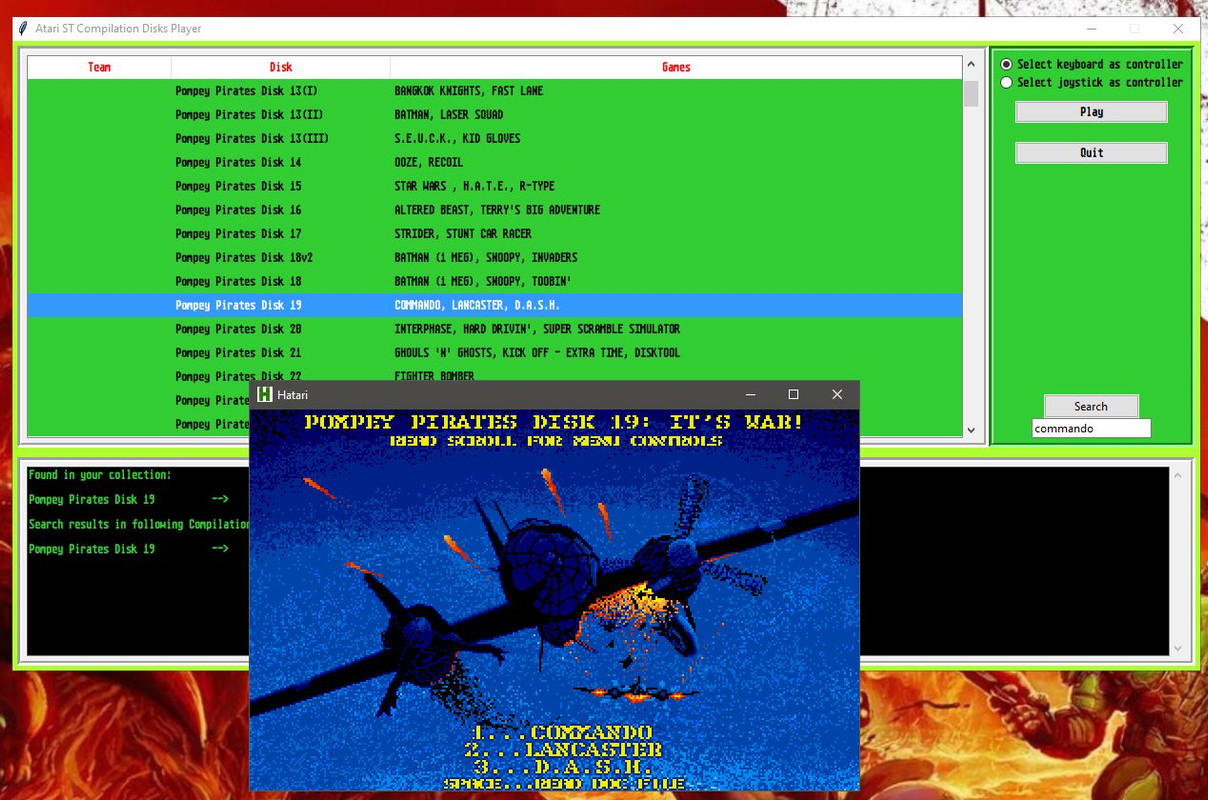This screenshot has width=1208, height=800.
Task: Click the feather icon in main title bar
Action: [23, 29]
